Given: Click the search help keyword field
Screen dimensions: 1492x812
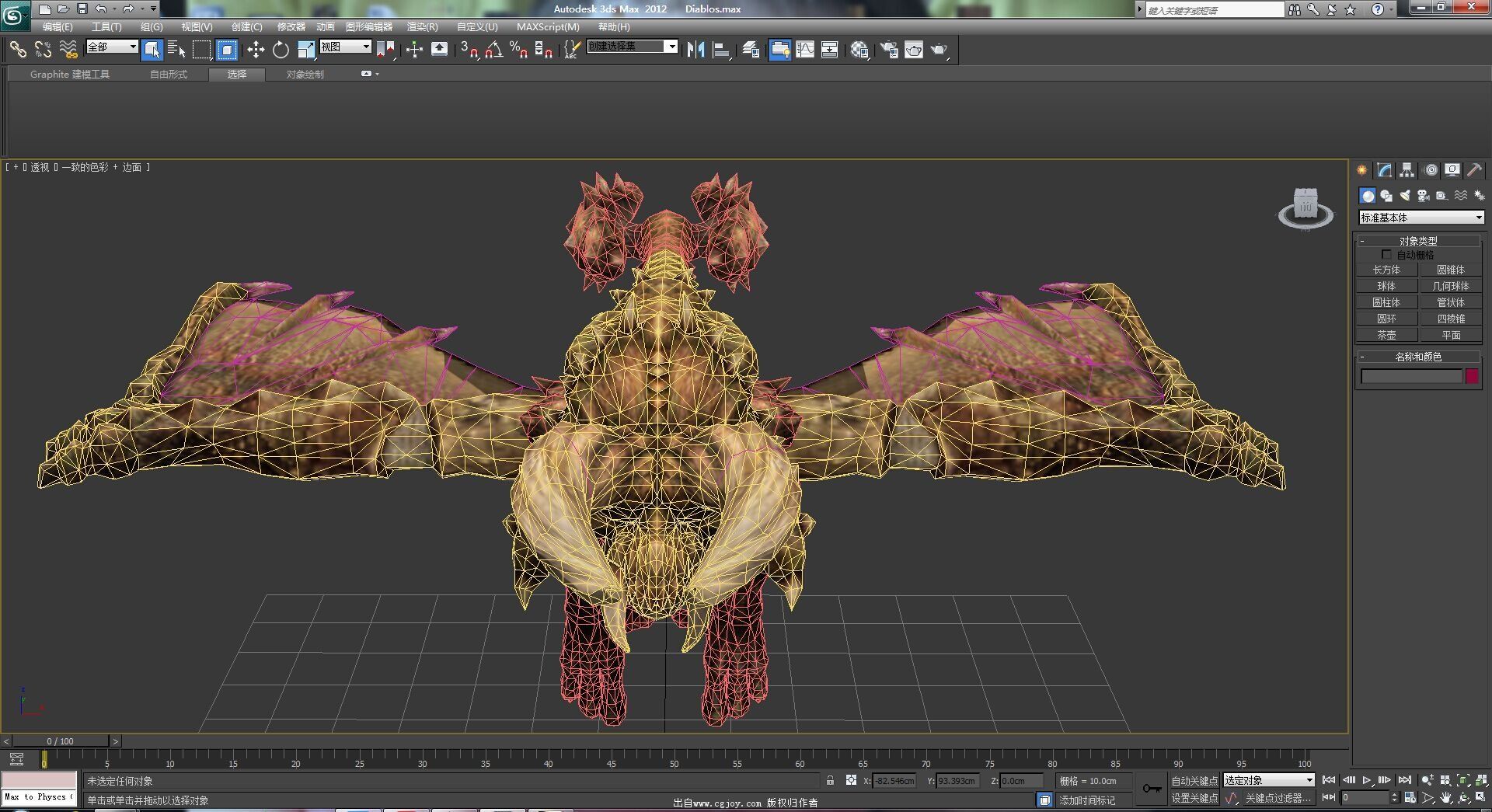Looking at the screenshot, I should coord(1215,10).
